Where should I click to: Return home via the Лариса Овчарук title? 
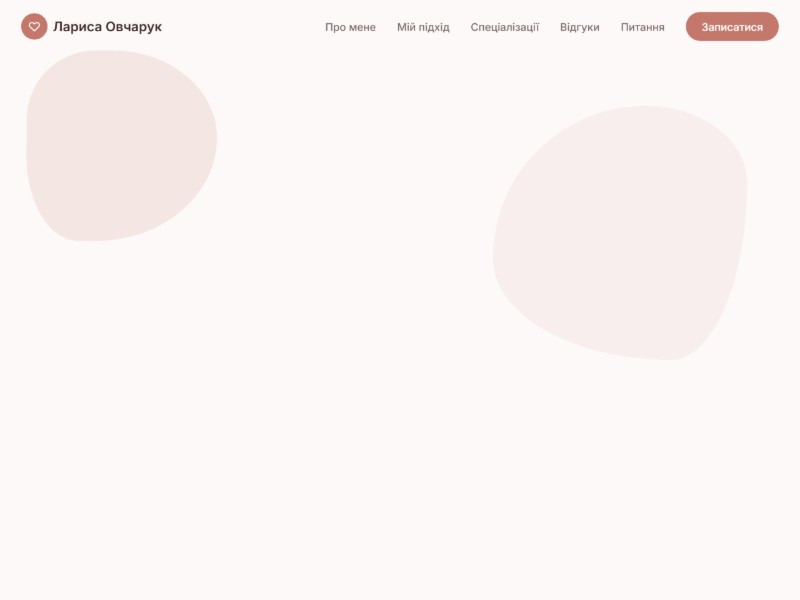(x=107, y=27)
